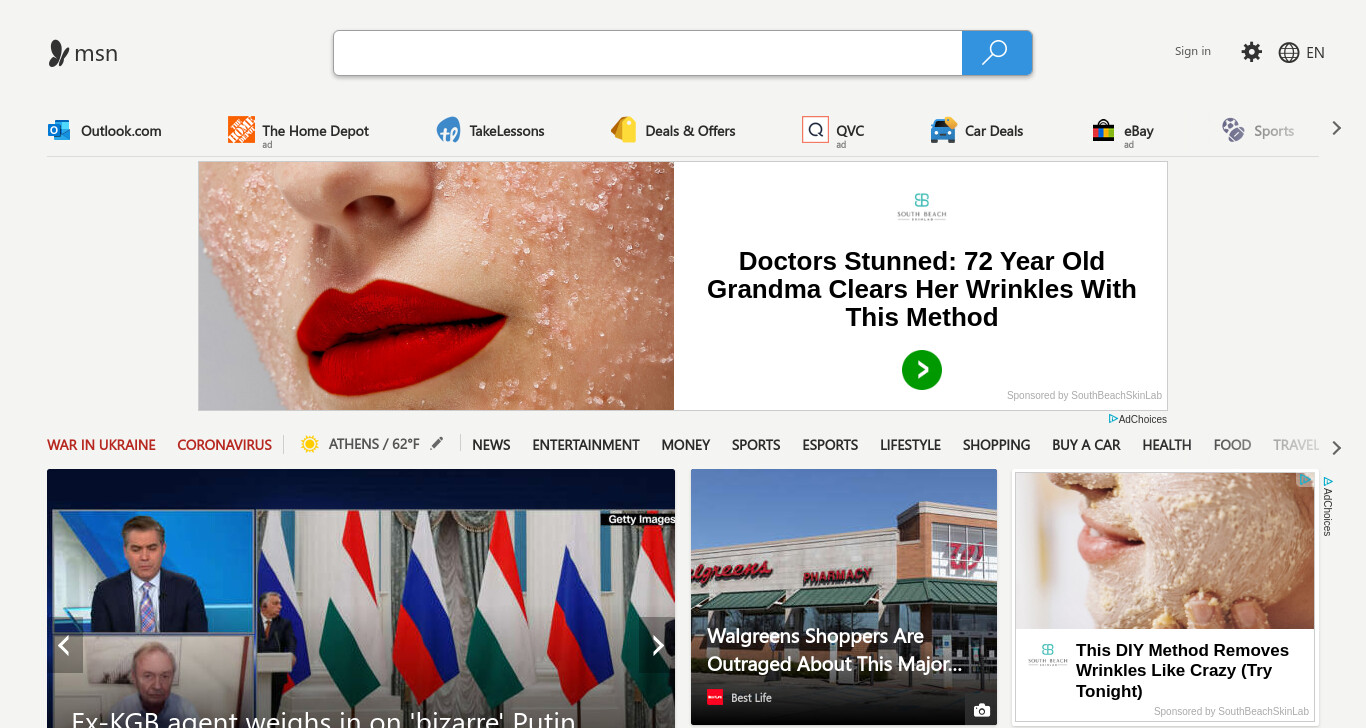Click the camera gallery icon on Walgreens card
1366x728 pixels.
(x=982, y=710)
